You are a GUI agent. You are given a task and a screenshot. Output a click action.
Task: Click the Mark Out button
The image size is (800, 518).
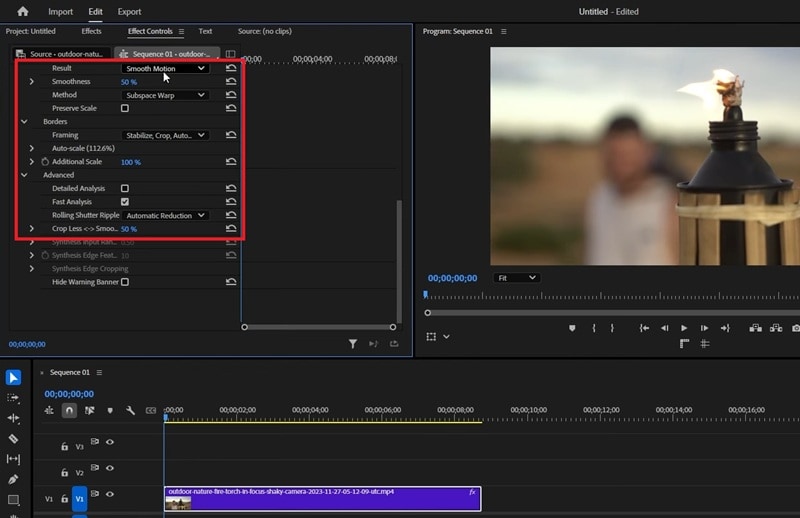[612, 328]
